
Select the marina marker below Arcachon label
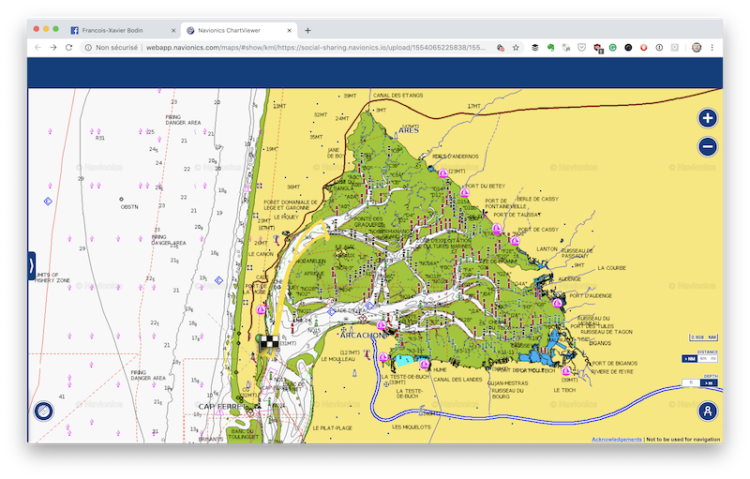(x=384, y=357)
